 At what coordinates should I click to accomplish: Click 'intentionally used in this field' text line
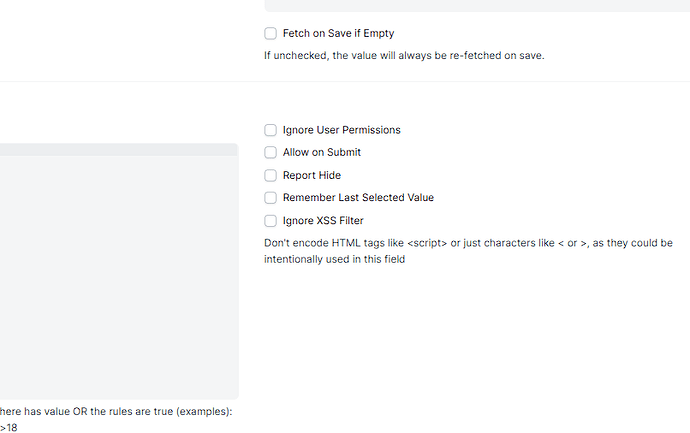point(334,259)
